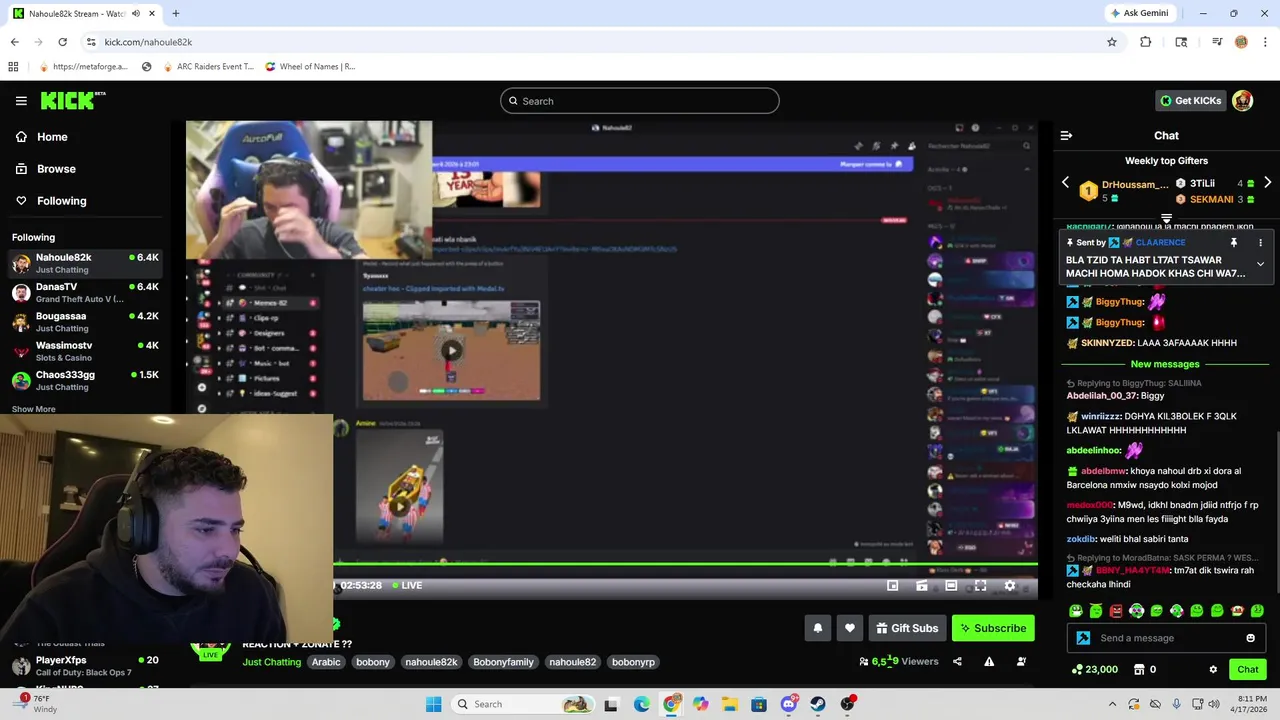Open the Windows Start menu
The height and width of the screenshot is (720, 1280).
point(433,704)
